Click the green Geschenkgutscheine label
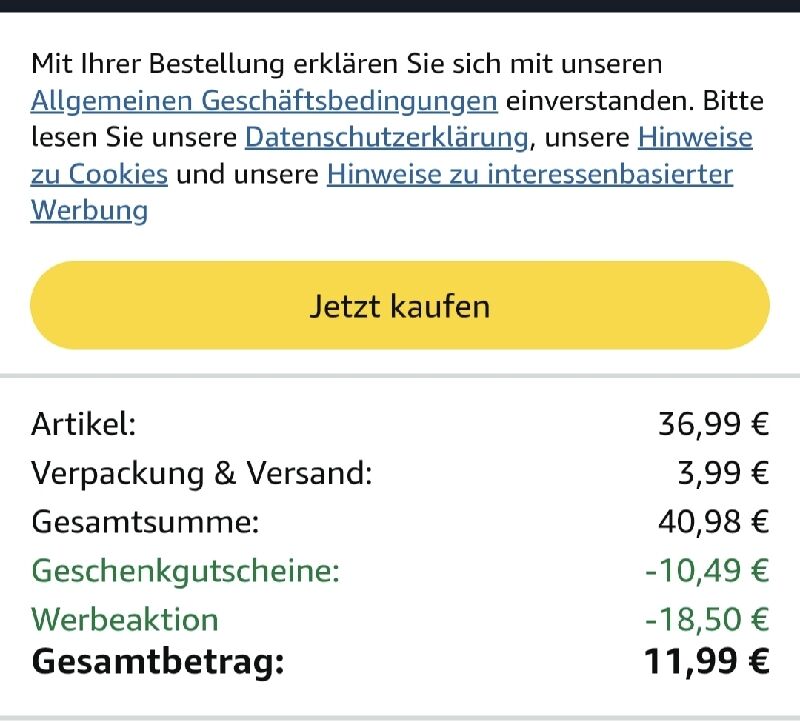800x722 pixels. click(x=185, y=571)
